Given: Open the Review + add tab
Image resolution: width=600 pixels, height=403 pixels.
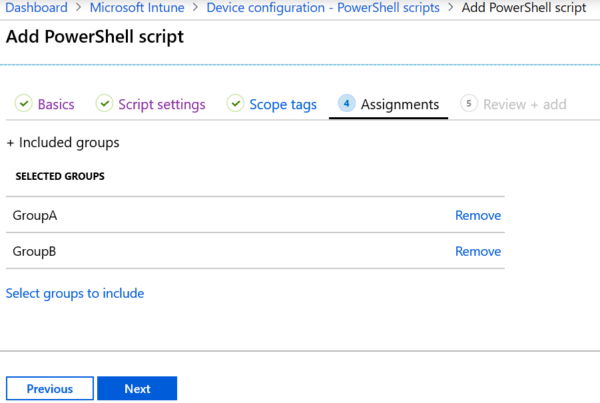Looking at the screenshot, I should click(525, 104).
